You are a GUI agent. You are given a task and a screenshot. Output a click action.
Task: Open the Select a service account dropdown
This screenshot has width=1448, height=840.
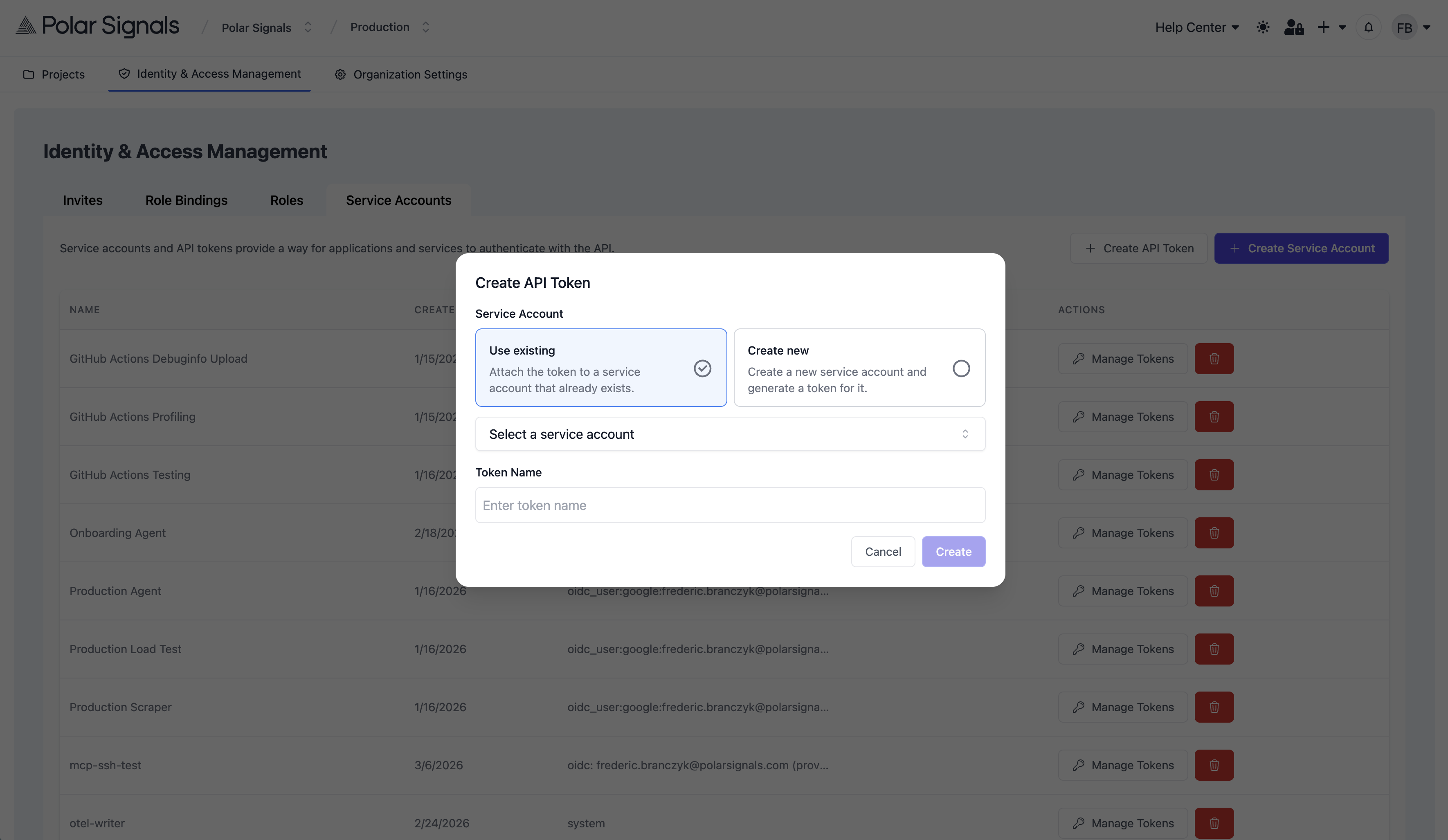tap(730, 434)
